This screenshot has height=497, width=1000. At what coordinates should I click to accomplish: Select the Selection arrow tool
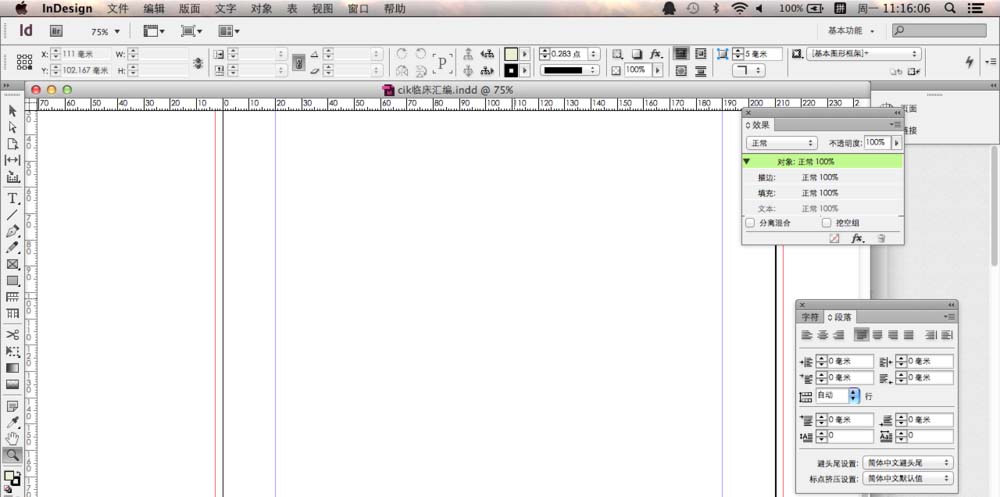pyautogui.click(x=13, y=110)
